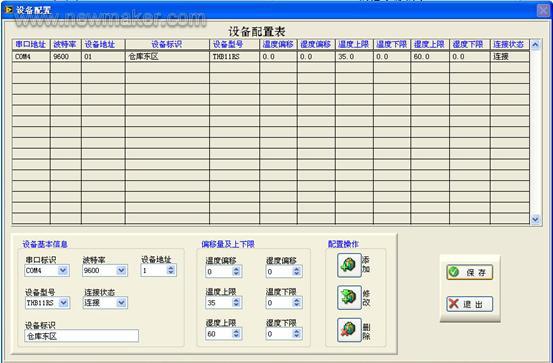Click the 添加 (add device) icon button

pyautogui.click(x=349, y=265)
